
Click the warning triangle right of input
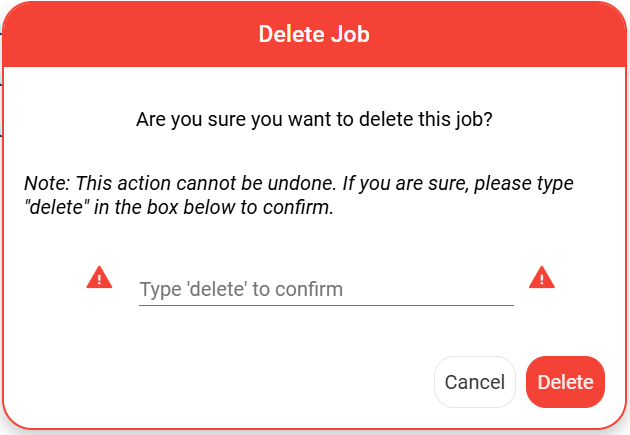pos(542,278)
